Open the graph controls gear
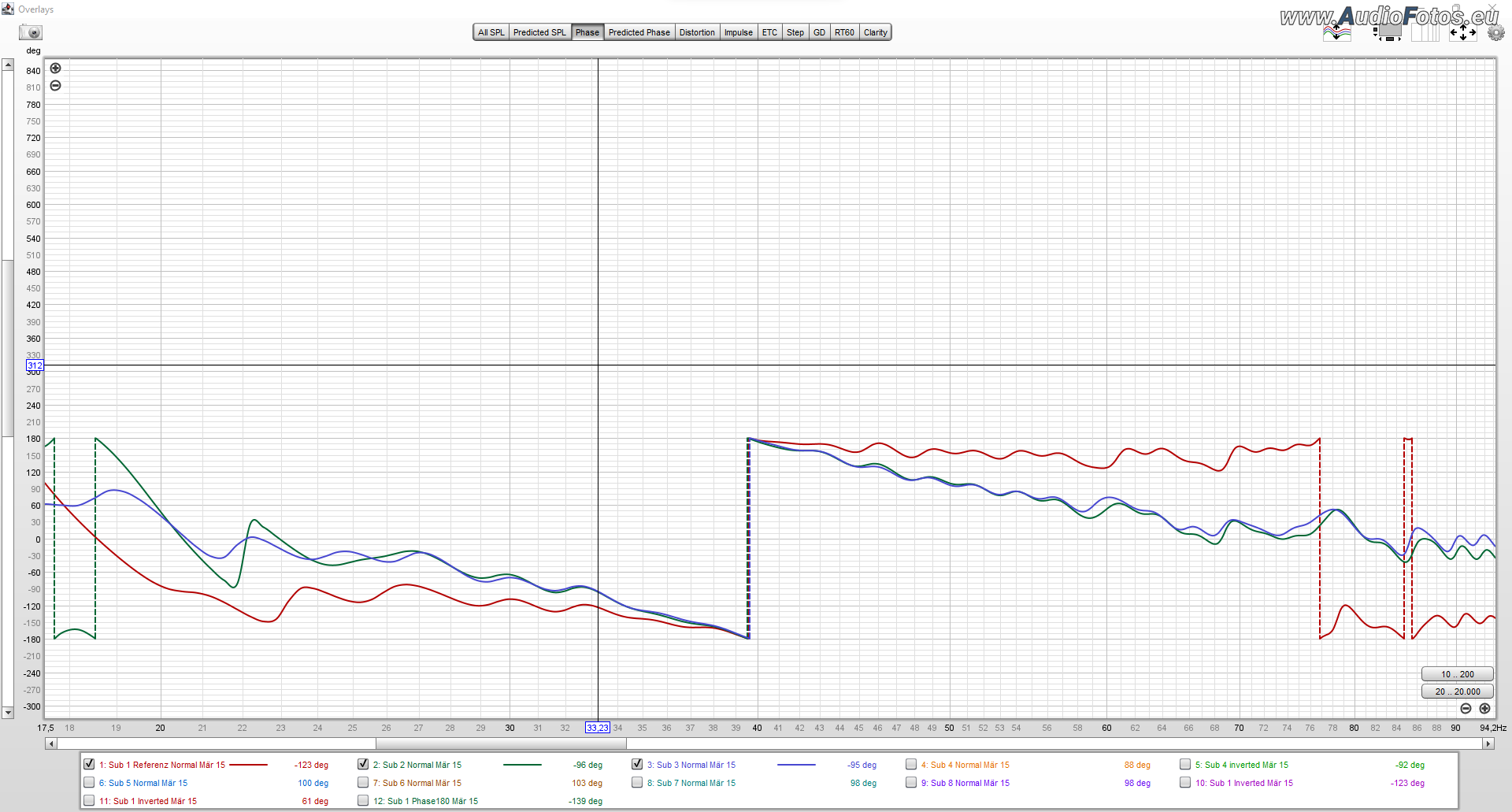The image size is (1512, 812). point(1495,32)
